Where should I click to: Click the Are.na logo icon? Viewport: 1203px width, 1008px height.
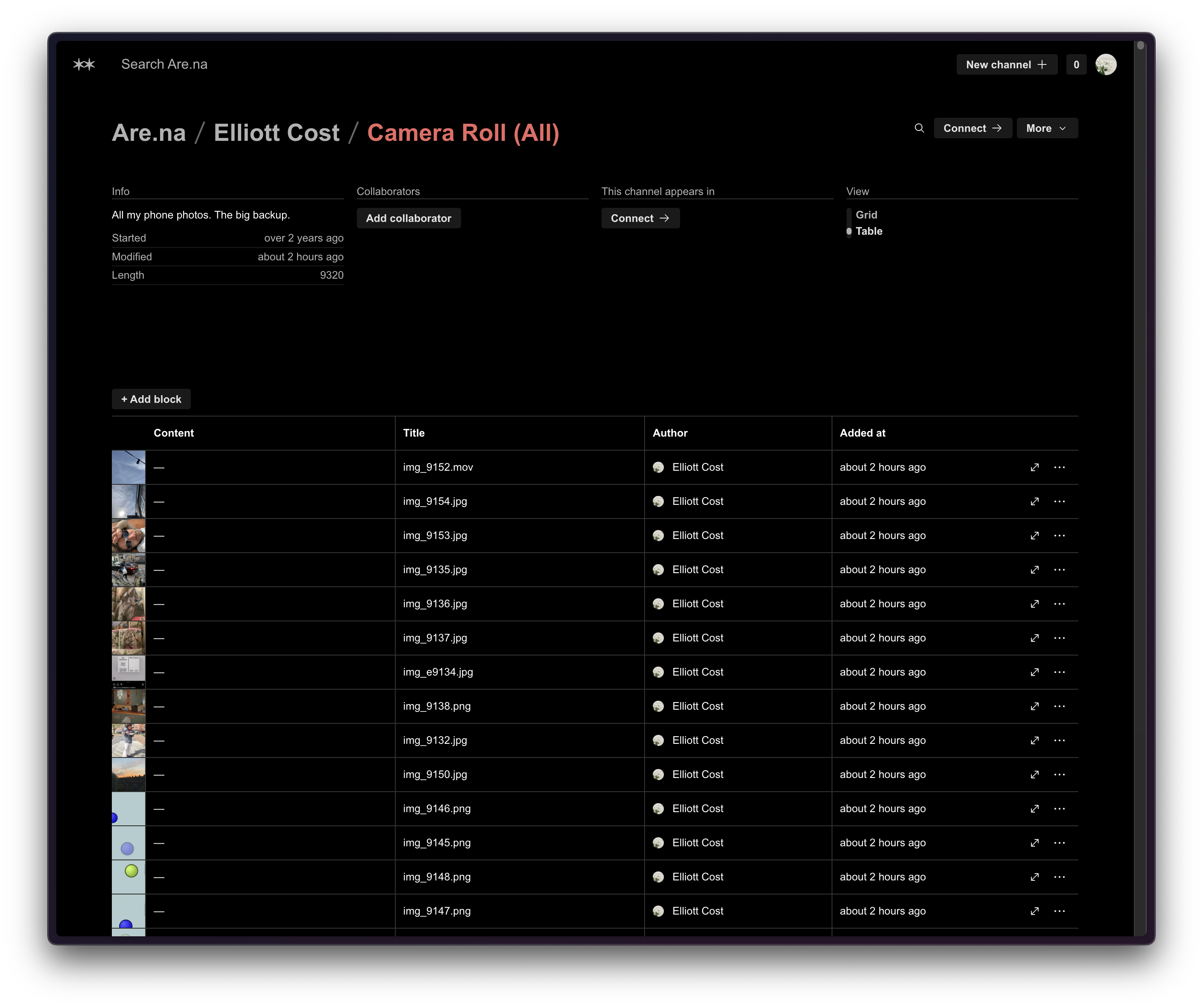pyautogui.click(x=84, y=64)
